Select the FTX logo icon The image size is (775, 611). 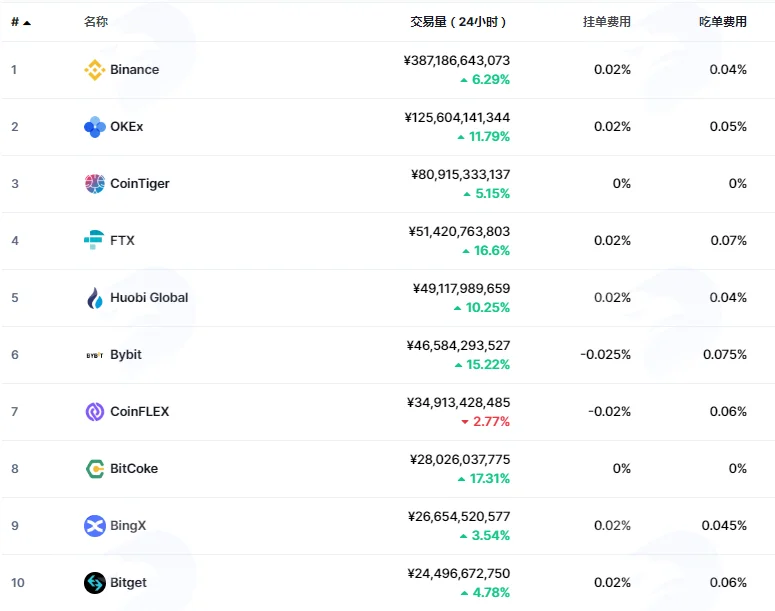coord(94,240)
